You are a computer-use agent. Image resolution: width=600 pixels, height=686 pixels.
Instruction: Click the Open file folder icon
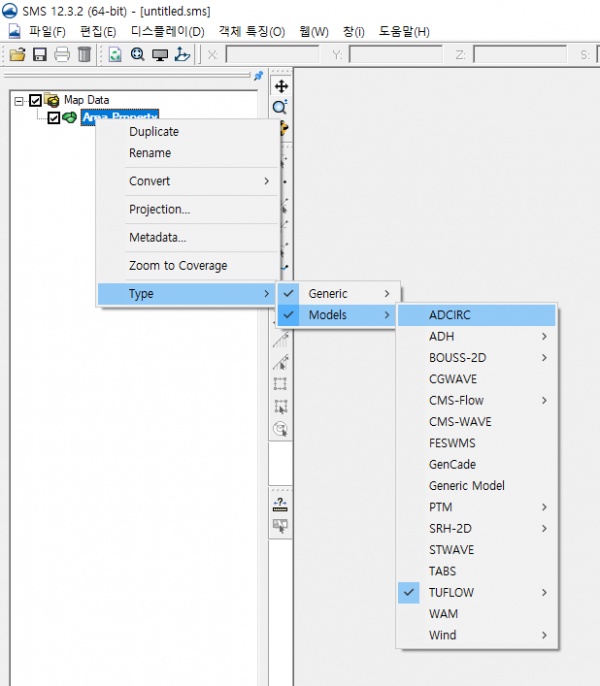click(18, 55)
